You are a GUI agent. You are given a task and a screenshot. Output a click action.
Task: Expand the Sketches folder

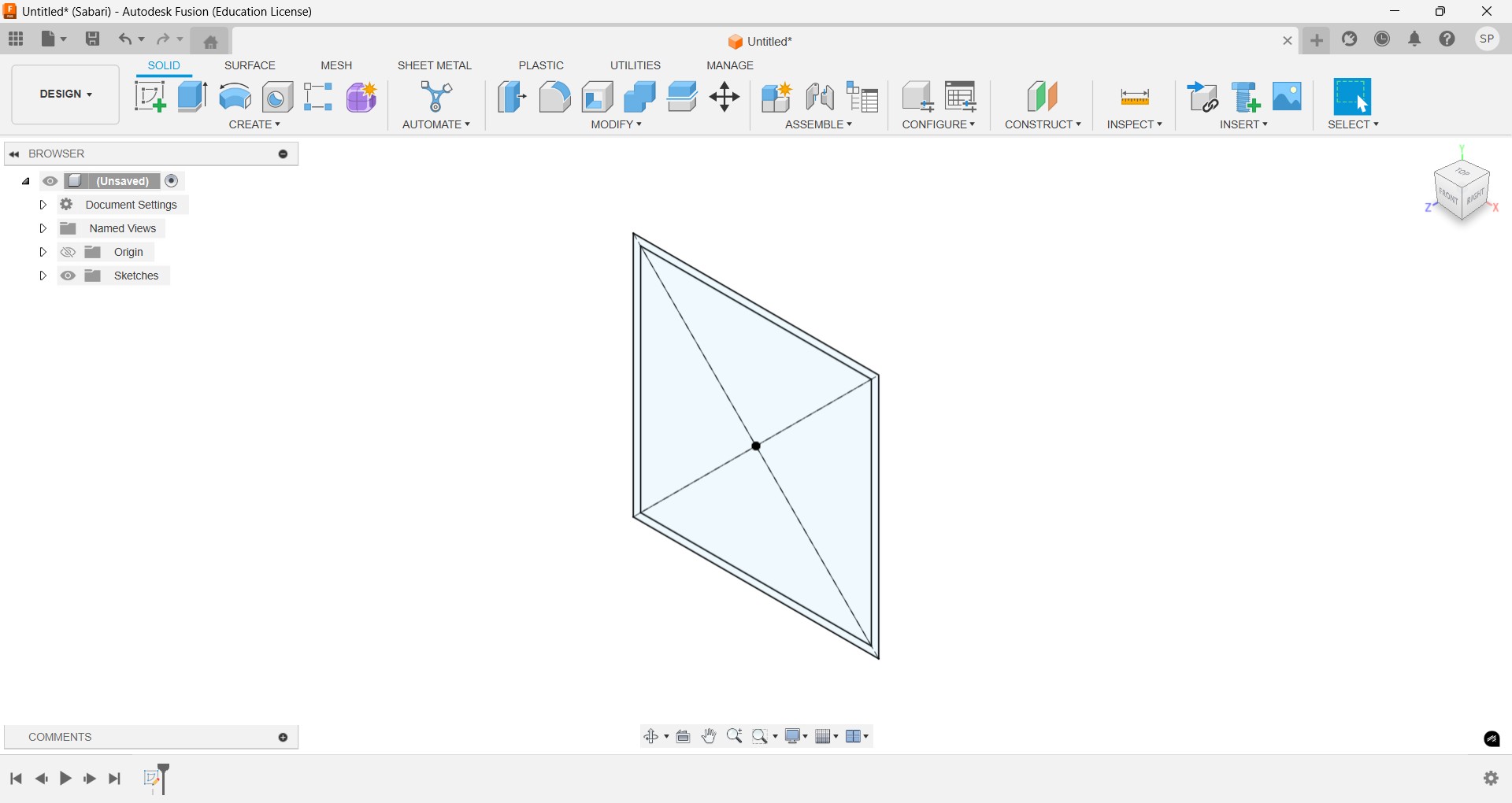point(43,276)
